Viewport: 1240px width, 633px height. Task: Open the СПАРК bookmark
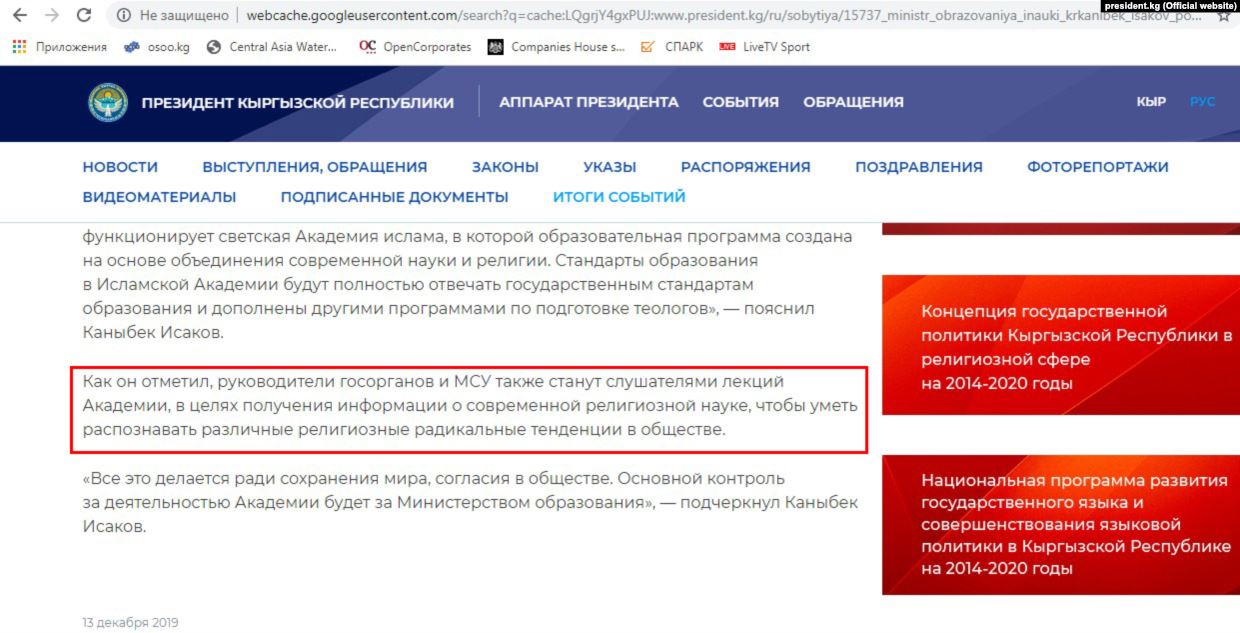click(x=672, y=47)
